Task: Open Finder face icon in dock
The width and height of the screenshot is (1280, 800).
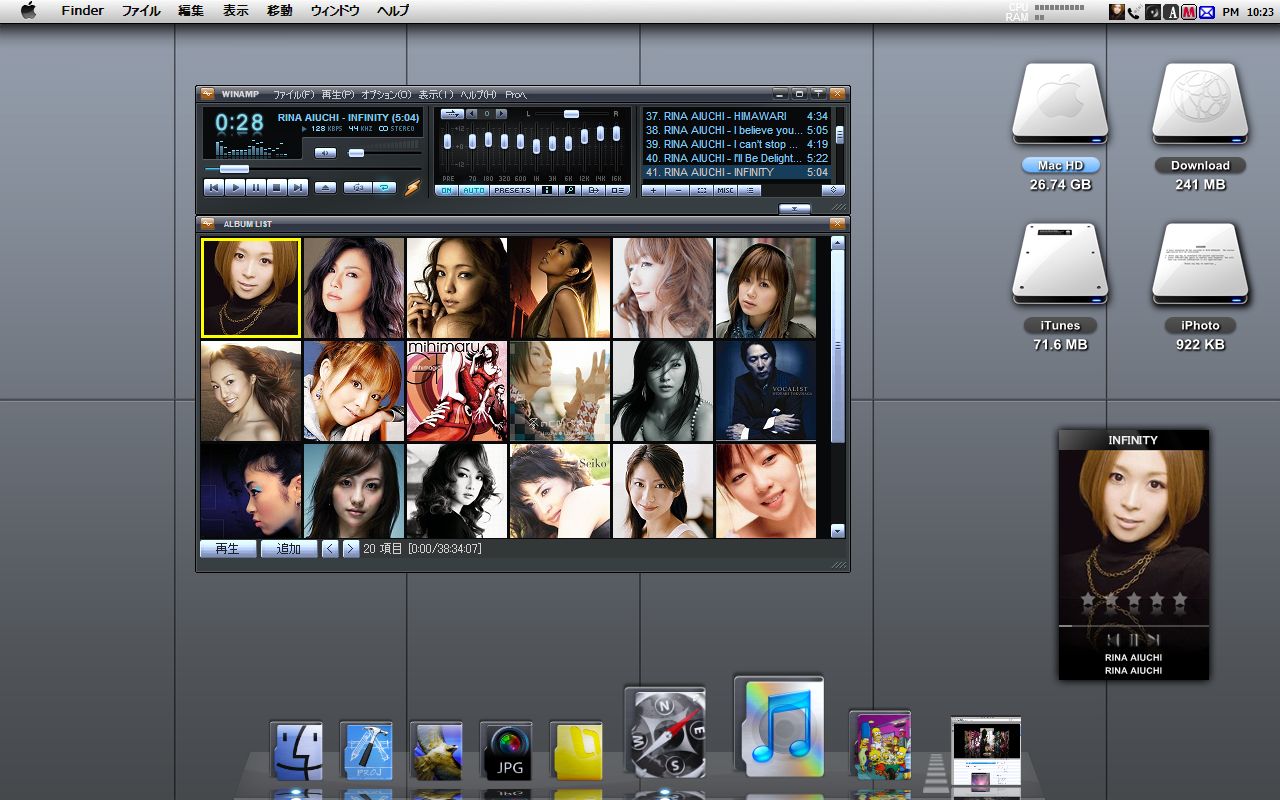Action: pyautogui.click(x=297, y=752)
